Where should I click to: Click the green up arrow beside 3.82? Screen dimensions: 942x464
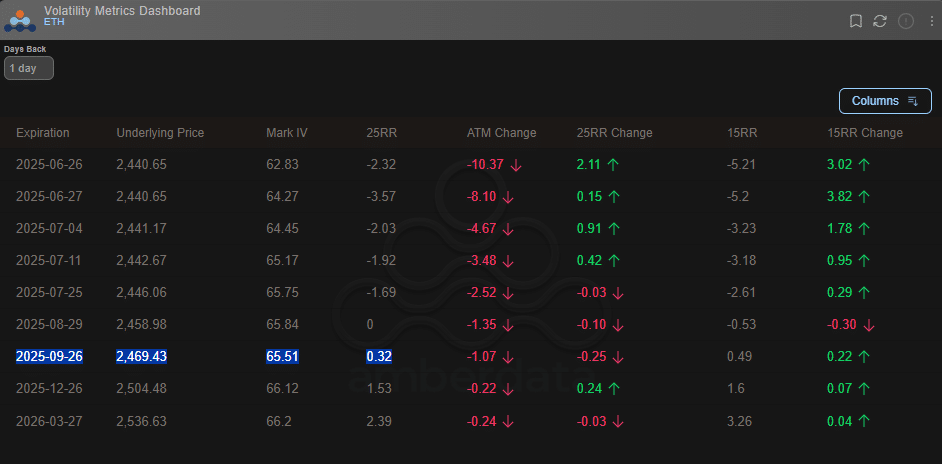pos(864,197)
